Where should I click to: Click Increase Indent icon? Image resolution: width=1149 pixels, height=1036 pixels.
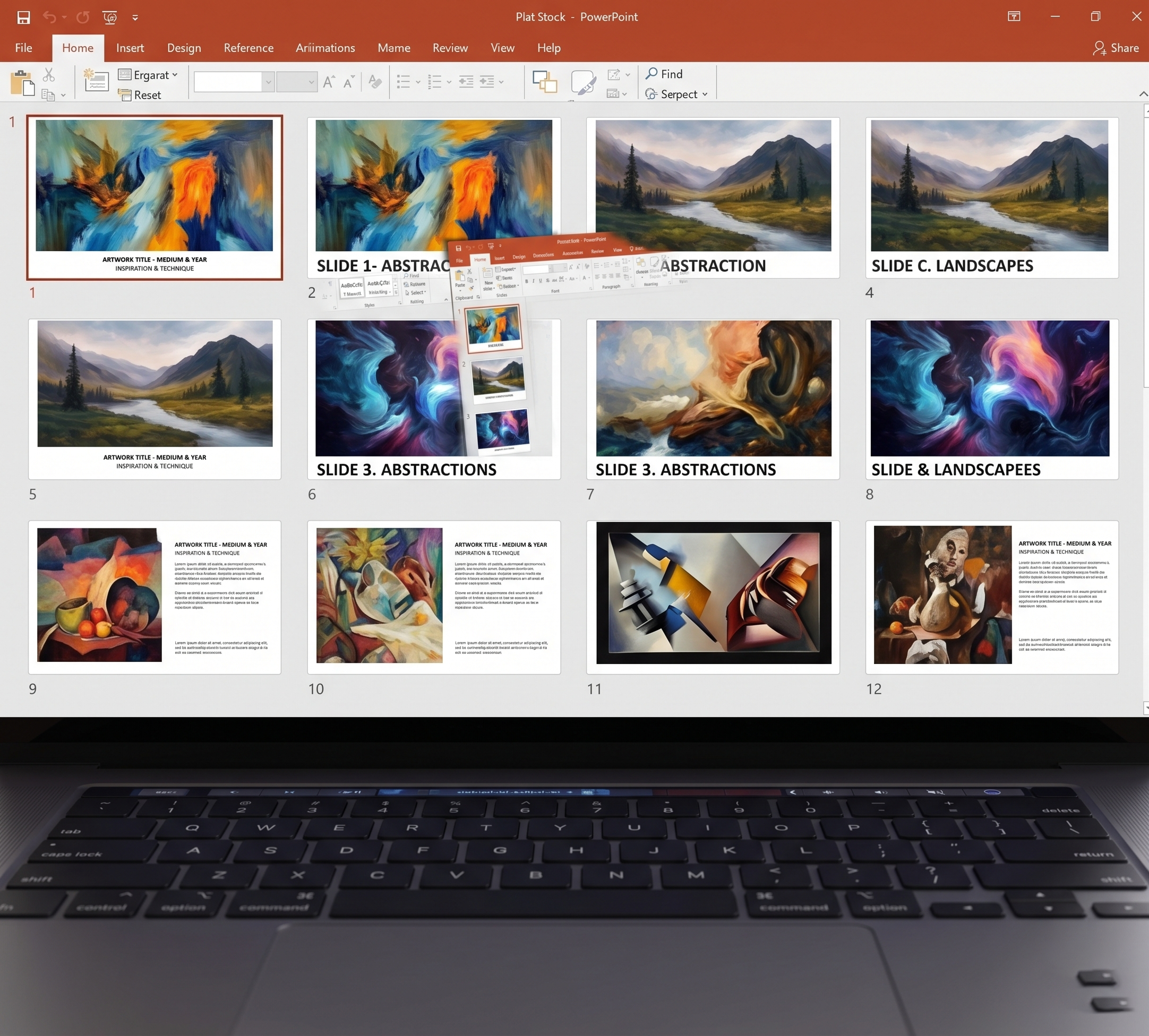487,82
